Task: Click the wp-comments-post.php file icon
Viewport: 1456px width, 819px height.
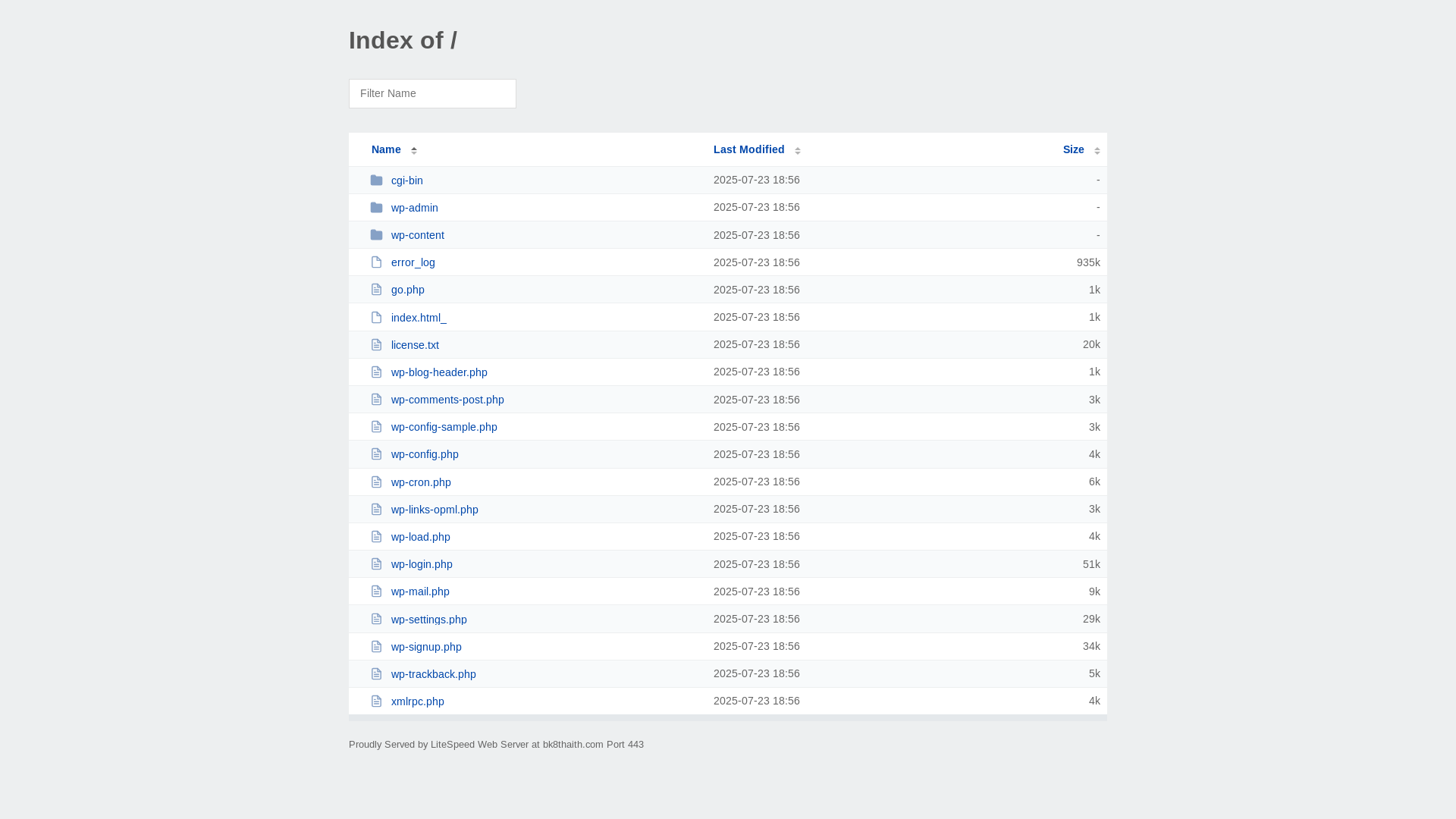Action: [376, 400]
